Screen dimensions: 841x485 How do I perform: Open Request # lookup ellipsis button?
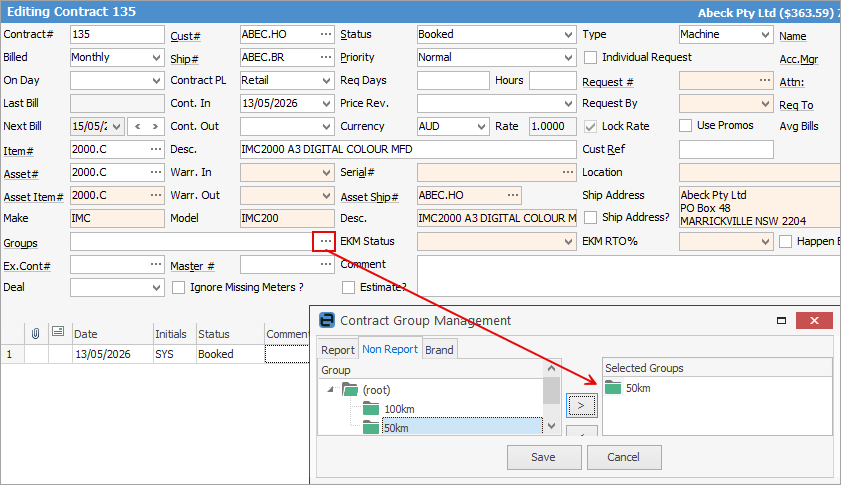[764, 80]
